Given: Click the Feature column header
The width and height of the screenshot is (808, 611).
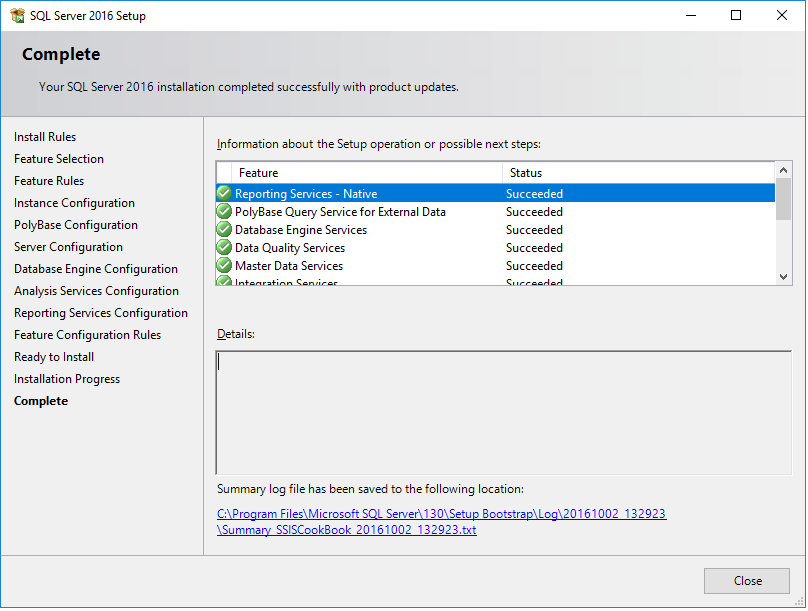Looking at the screenshot, I should (367, 173).
